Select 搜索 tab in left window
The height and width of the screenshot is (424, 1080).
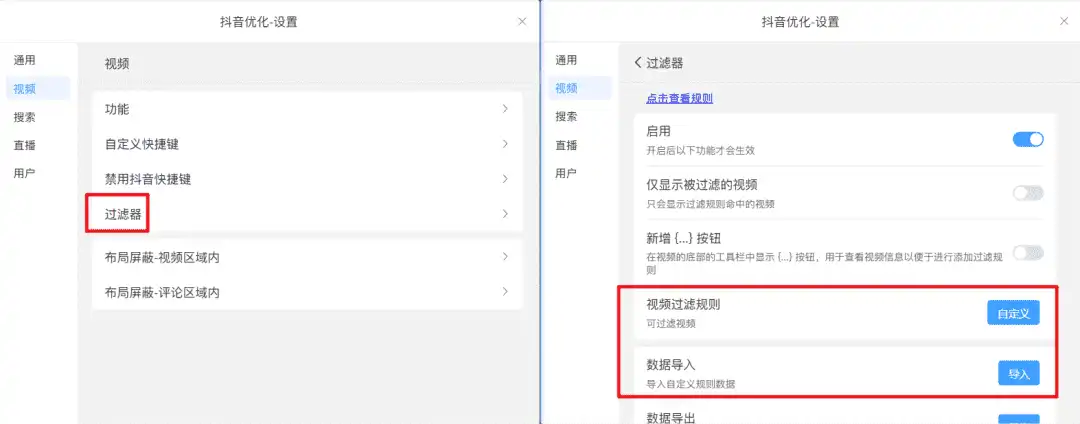(x=24, y=117)
